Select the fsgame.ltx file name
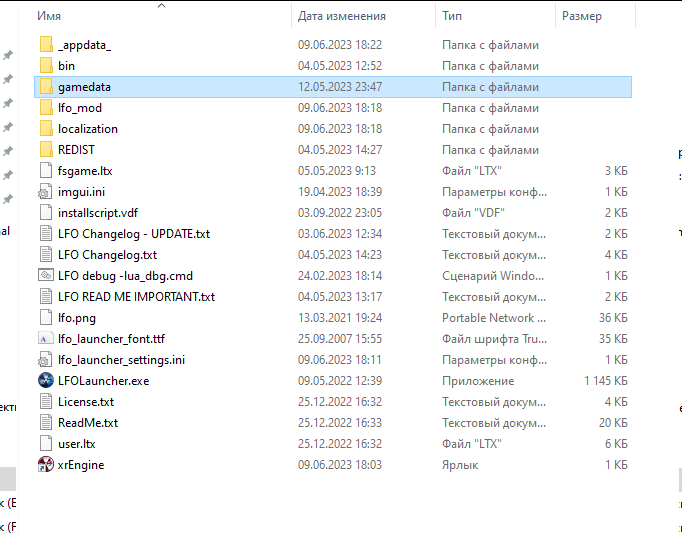The width and height of the screenshot is (682, 535). point(85,171)
